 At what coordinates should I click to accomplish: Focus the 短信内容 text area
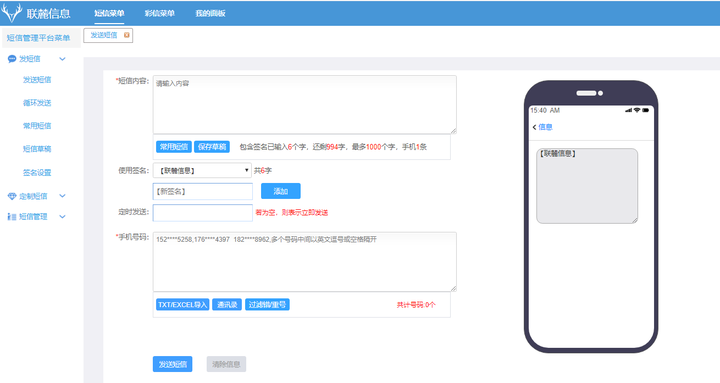click(304, 105)
